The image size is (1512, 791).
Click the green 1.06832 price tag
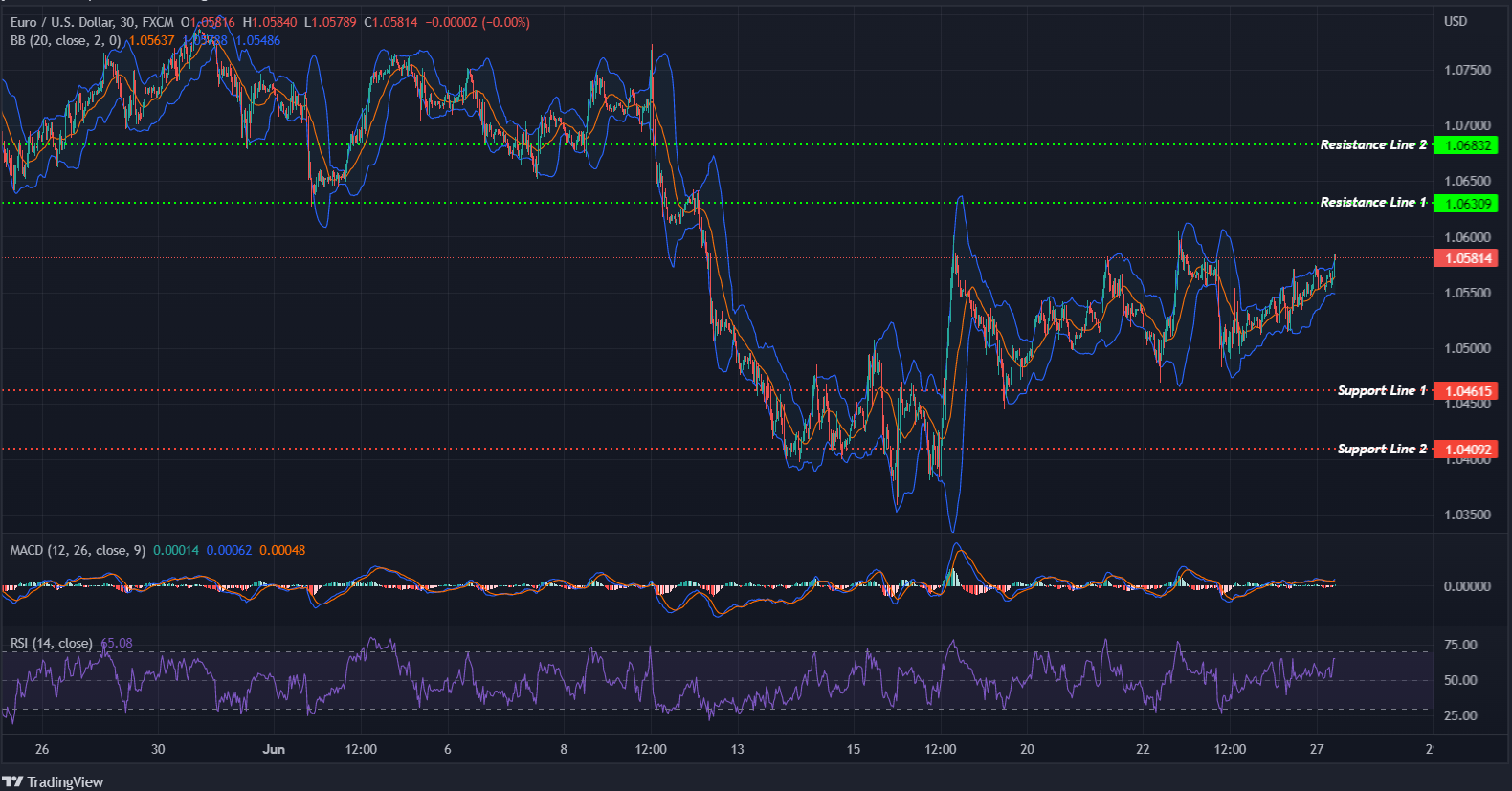pos(1466,145)
